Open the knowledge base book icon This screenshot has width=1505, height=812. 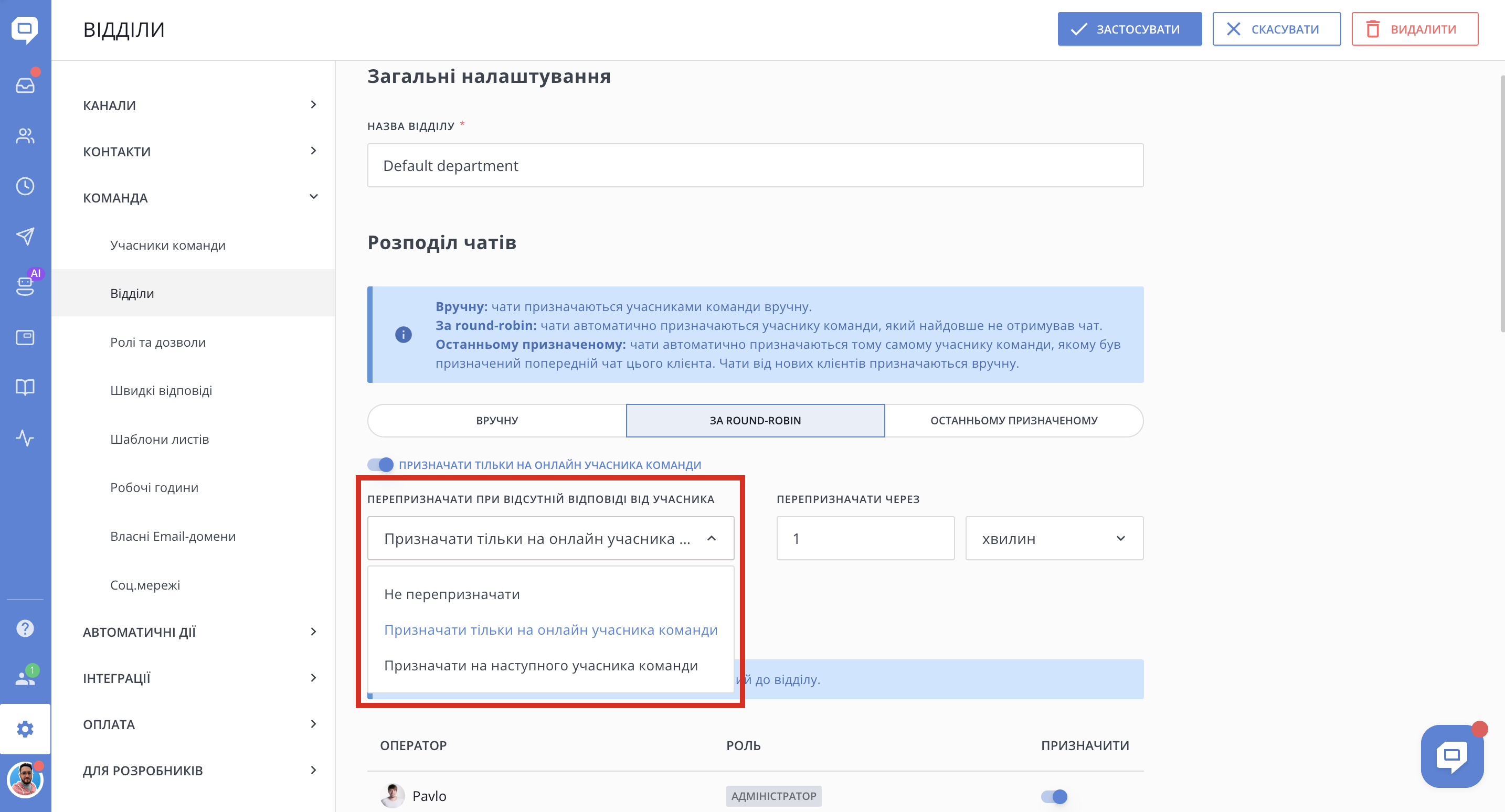click(x=25, y=387)
